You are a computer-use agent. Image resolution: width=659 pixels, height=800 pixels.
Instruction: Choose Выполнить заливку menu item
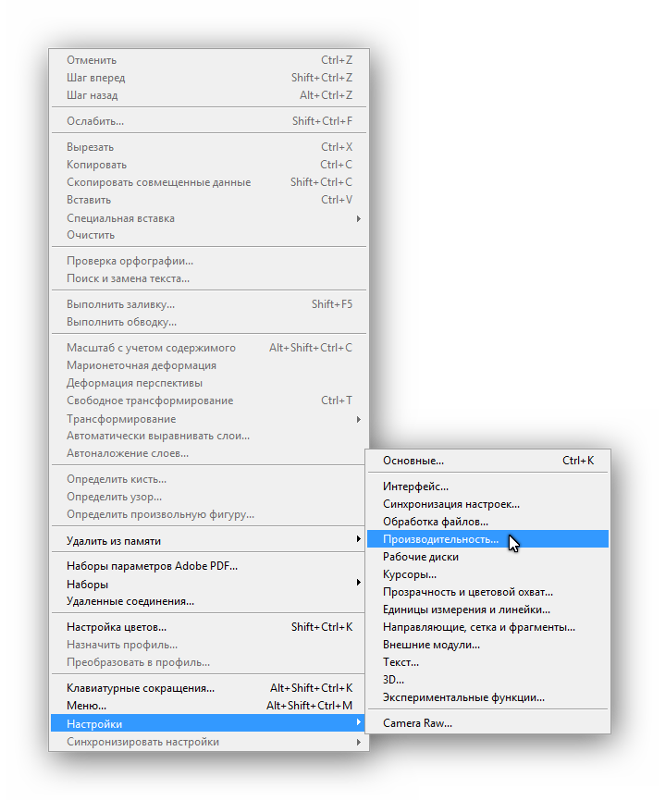coord(208,304)
